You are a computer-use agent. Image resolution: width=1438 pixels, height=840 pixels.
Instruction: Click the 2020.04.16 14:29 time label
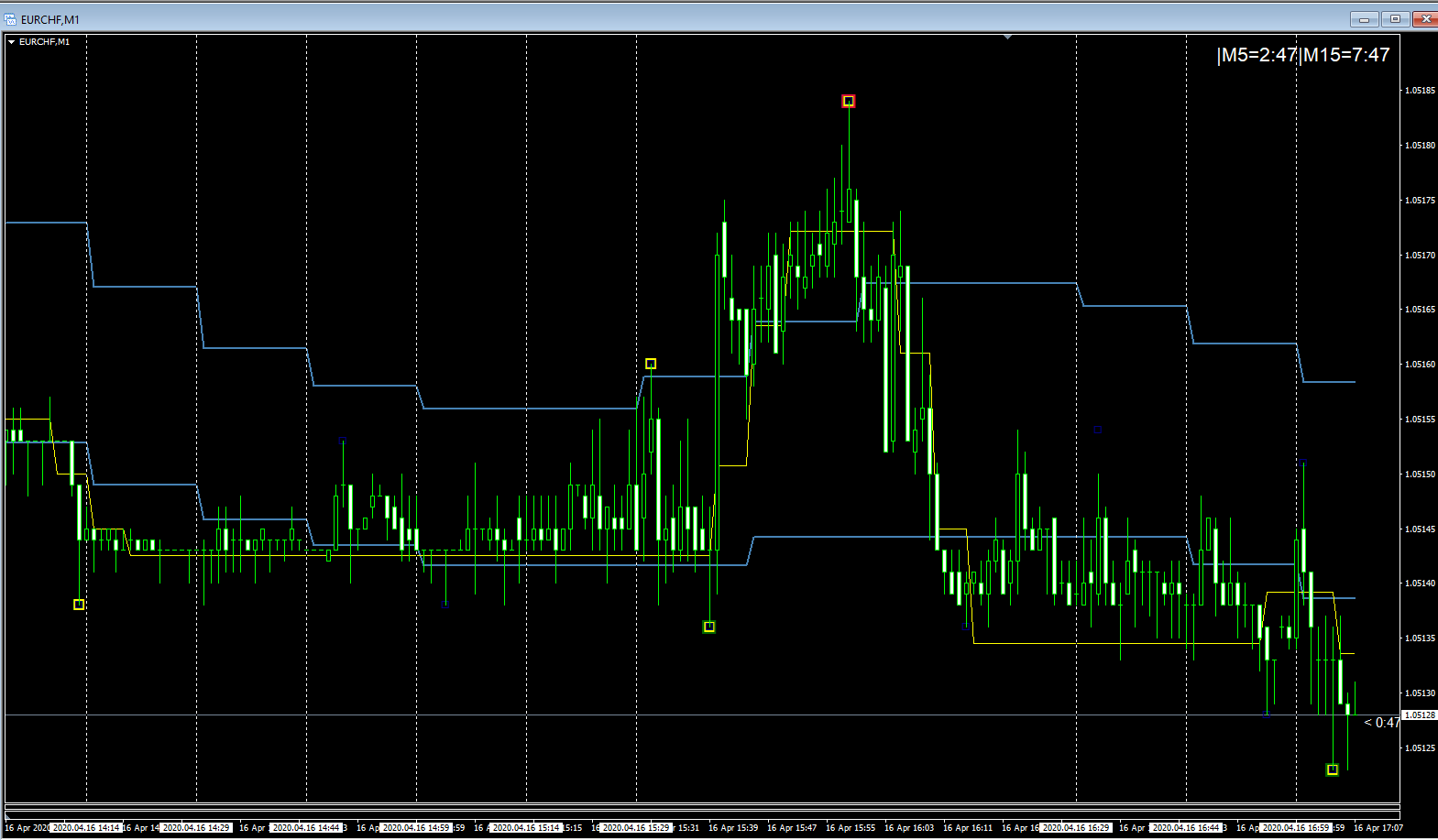coord(196,828)
